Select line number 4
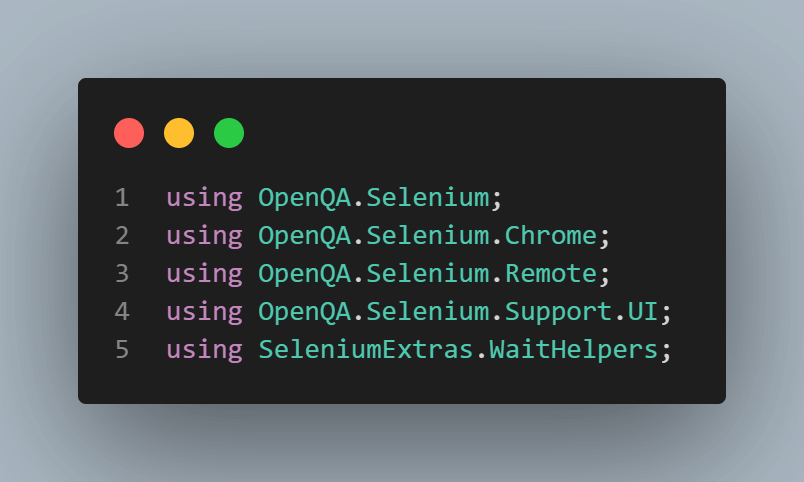 (x=122, y=312)
